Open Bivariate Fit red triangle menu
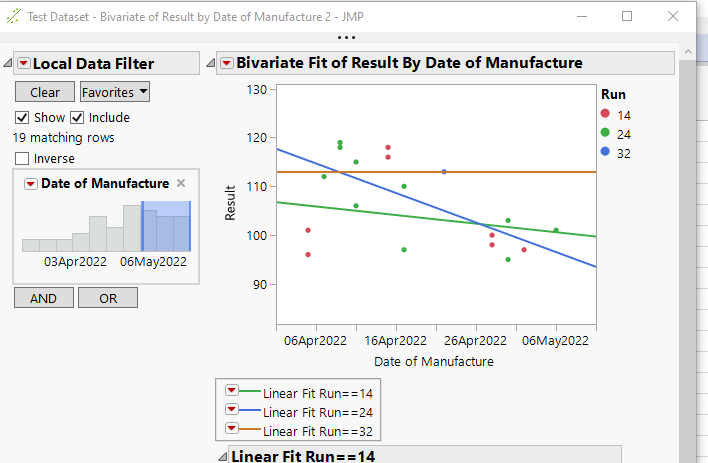This screenshot has height=463, width=708. click(227, 64)
